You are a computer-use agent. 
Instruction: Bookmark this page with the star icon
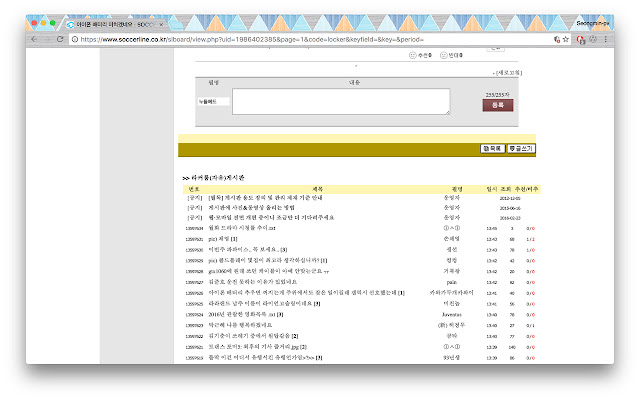coord(565,39)
